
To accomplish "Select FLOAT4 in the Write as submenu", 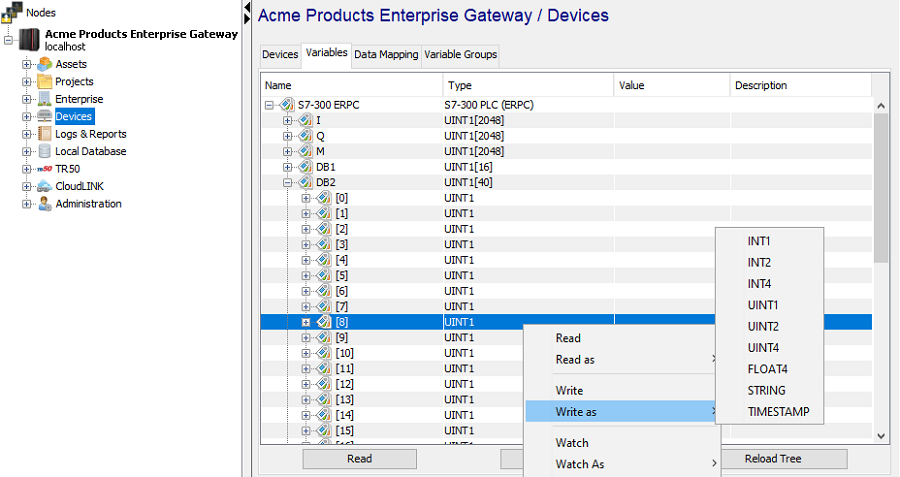I will [x=769, y=369].
